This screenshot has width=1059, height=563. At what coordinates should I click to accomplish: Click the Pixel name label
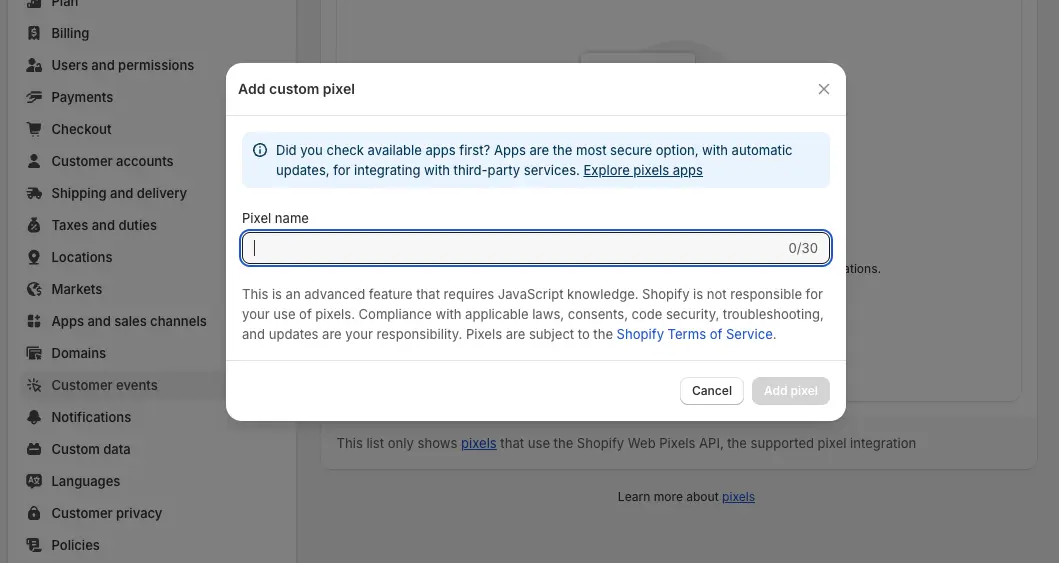coord(275,218)
